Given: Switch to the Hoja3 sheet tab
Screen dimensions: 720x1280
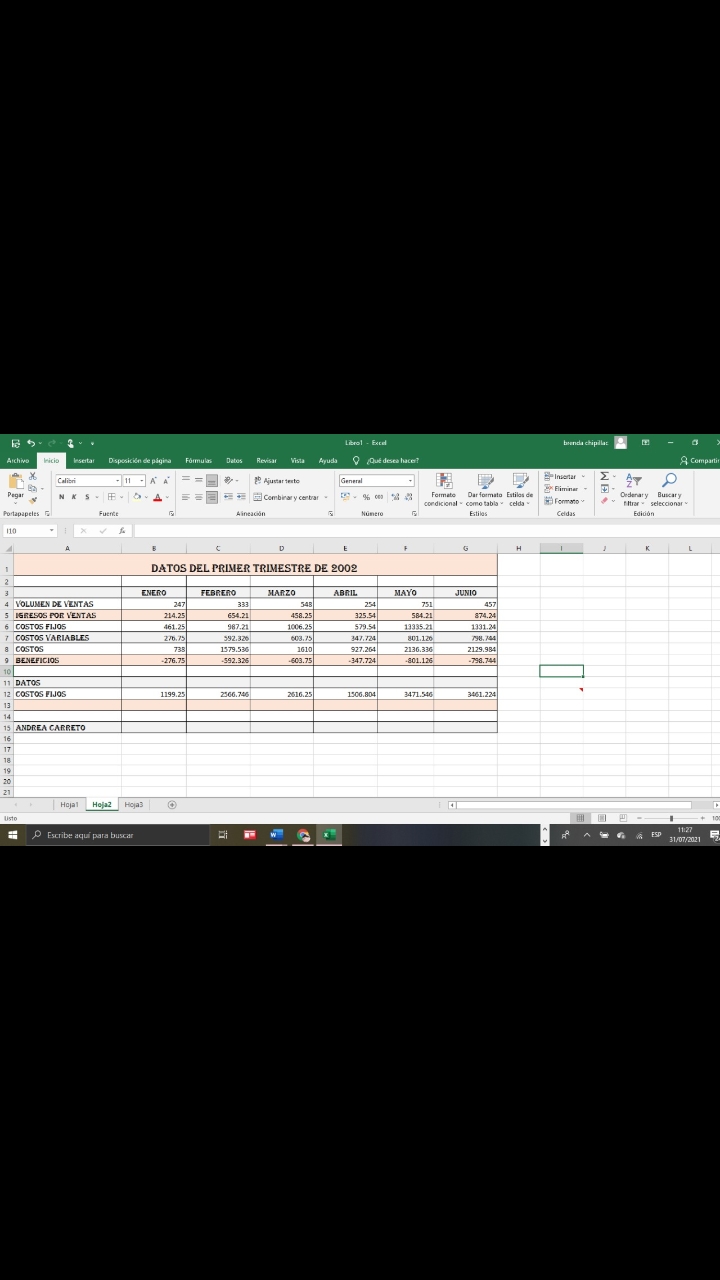Looking at the screenshot, I should pos(134,804).
